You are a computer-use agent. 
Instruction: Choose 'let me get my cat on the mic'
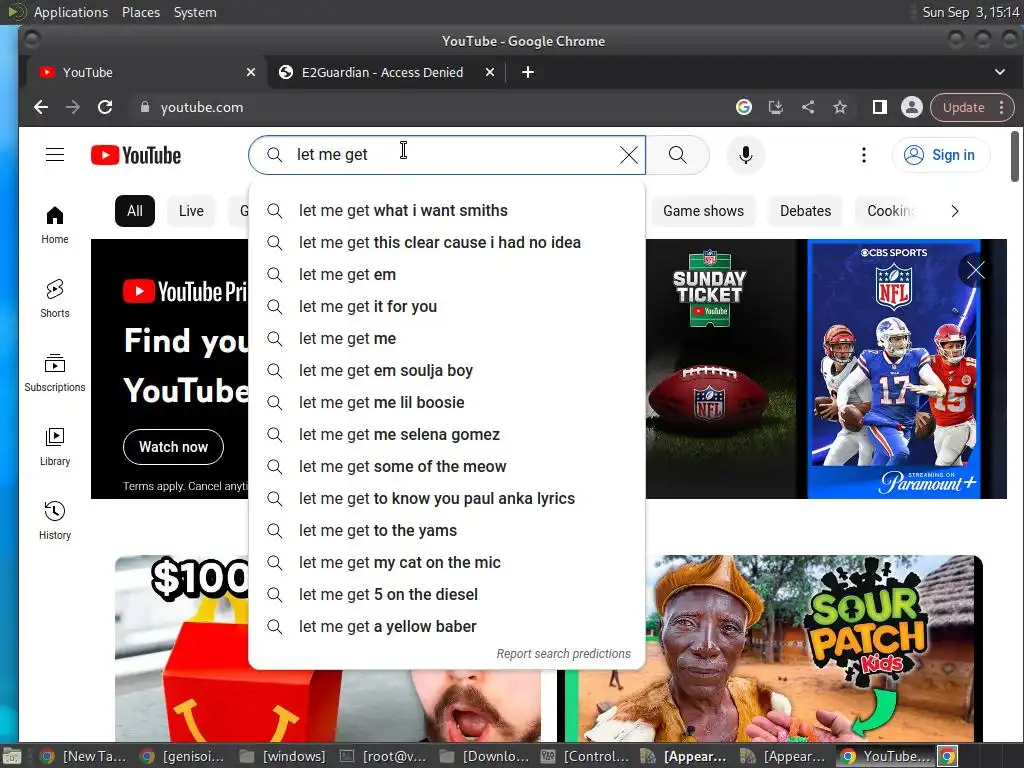click(447, 562)
